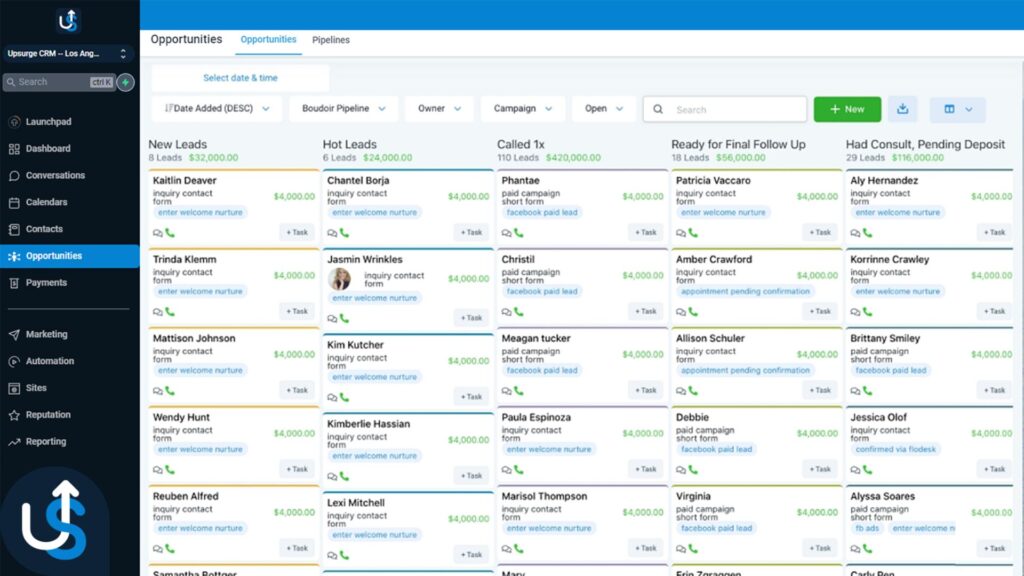Image resolution: width=1024 pixels, height=576 pixels.
Task: Open the board view layout dropdown
Action: coord(957,109)
